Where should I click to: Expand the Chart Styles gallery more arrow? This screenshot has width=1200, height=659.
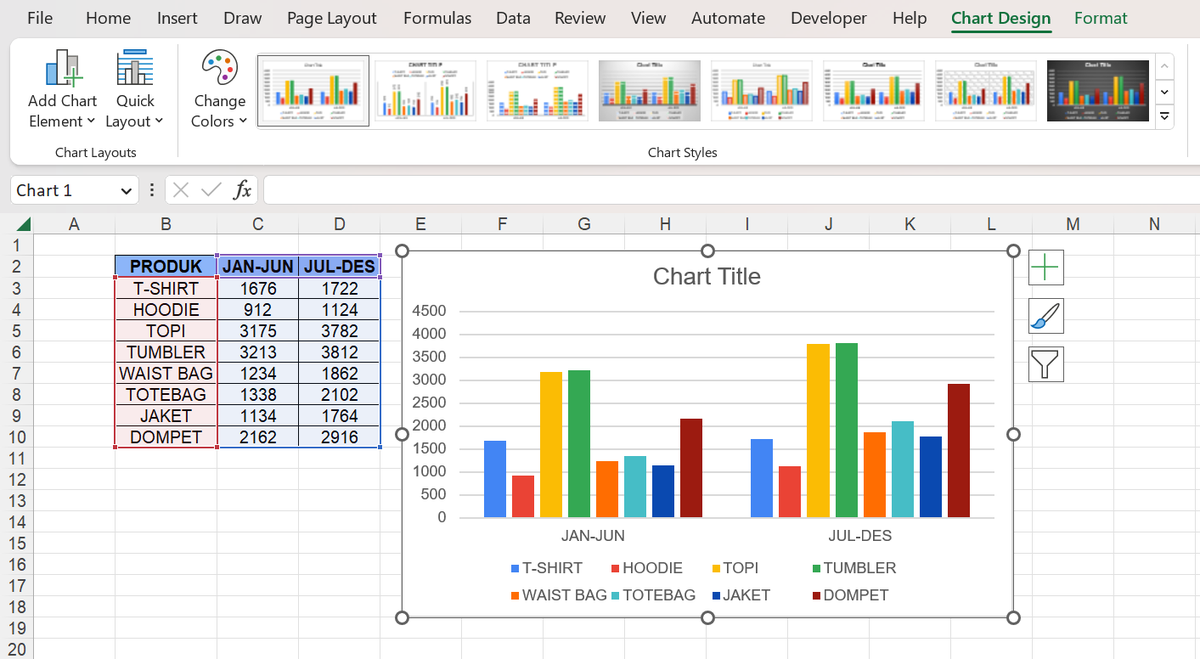1163,118
